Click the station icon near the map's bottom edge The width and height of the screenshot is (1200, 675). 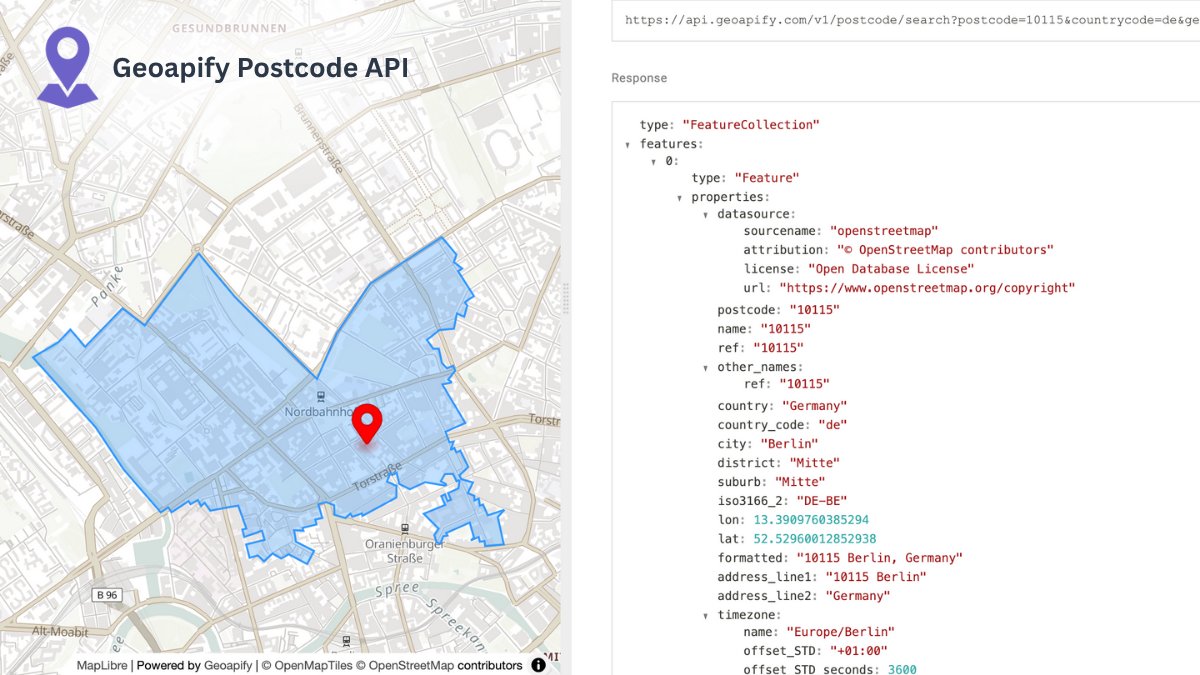pos(346,640)
